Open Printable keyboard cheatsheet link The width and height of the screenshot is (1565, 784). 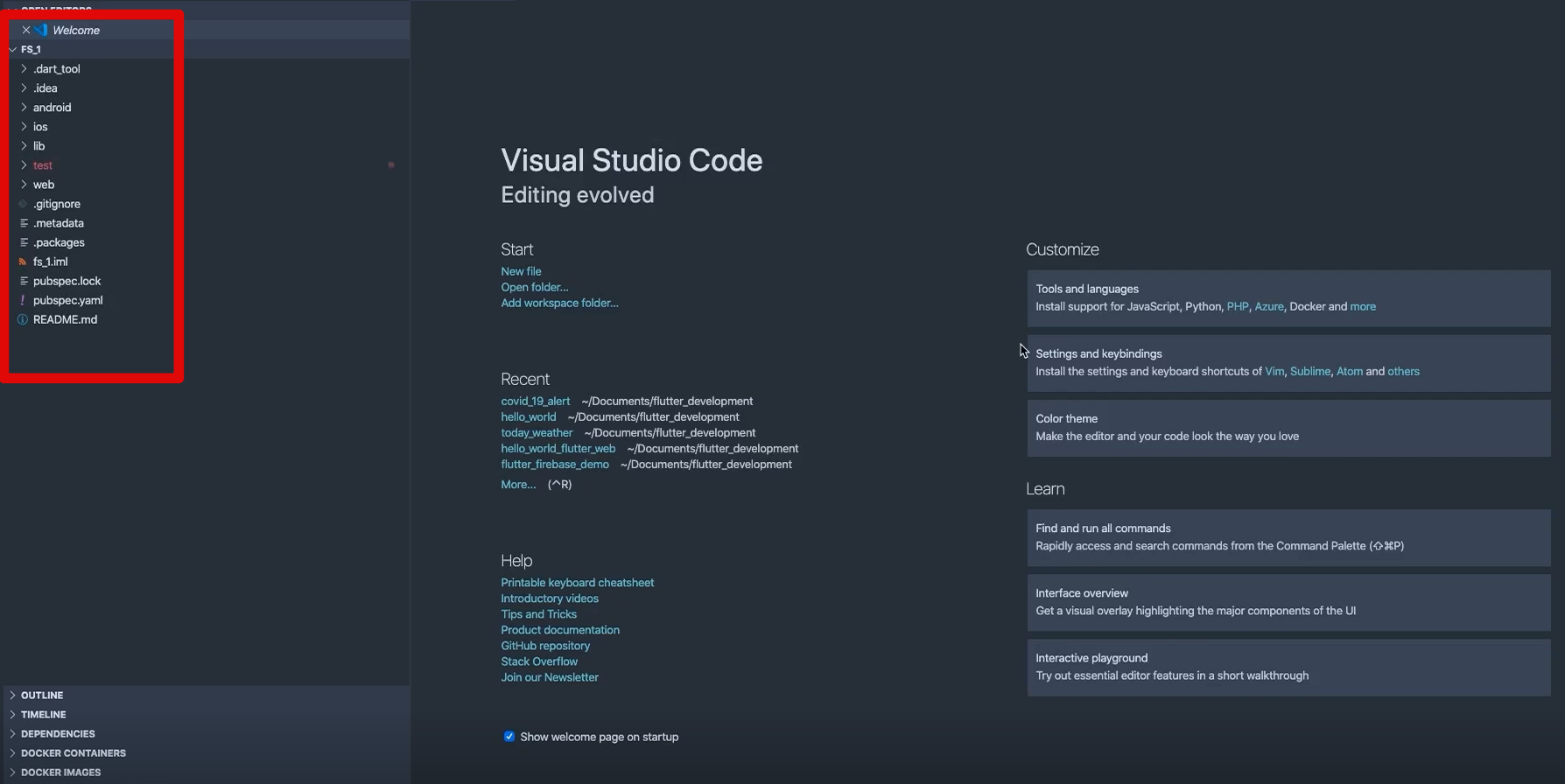coord(577,583)
